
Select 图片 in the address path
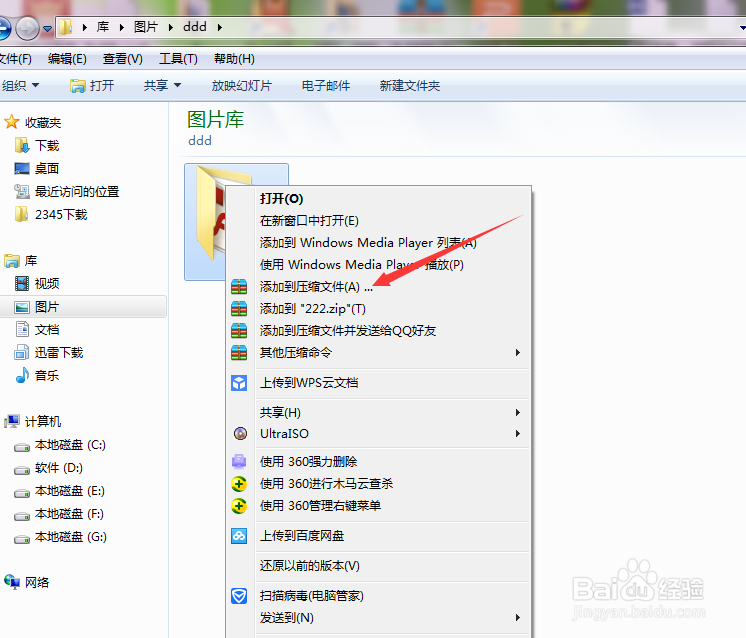click(146, 27)
